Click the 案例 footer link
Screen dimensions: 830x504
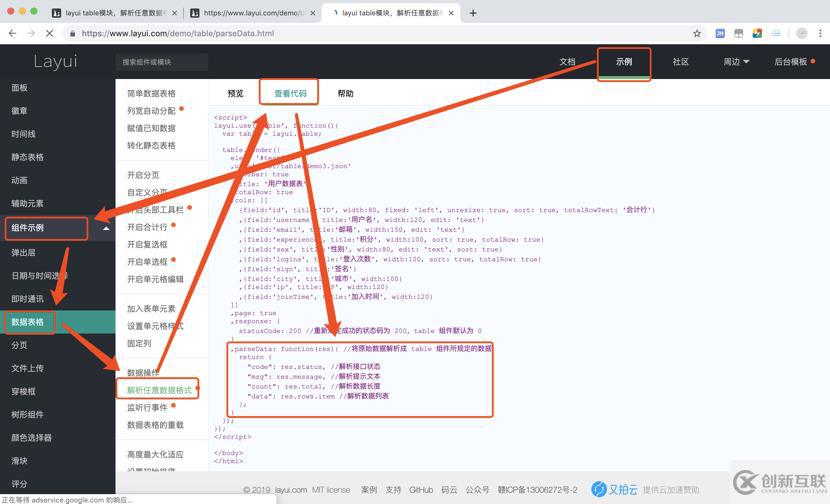click(x=369, y=490)
